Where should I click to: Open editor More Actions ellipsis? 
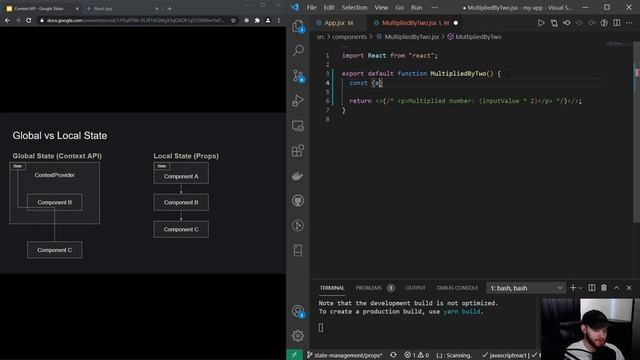(629, 23)
